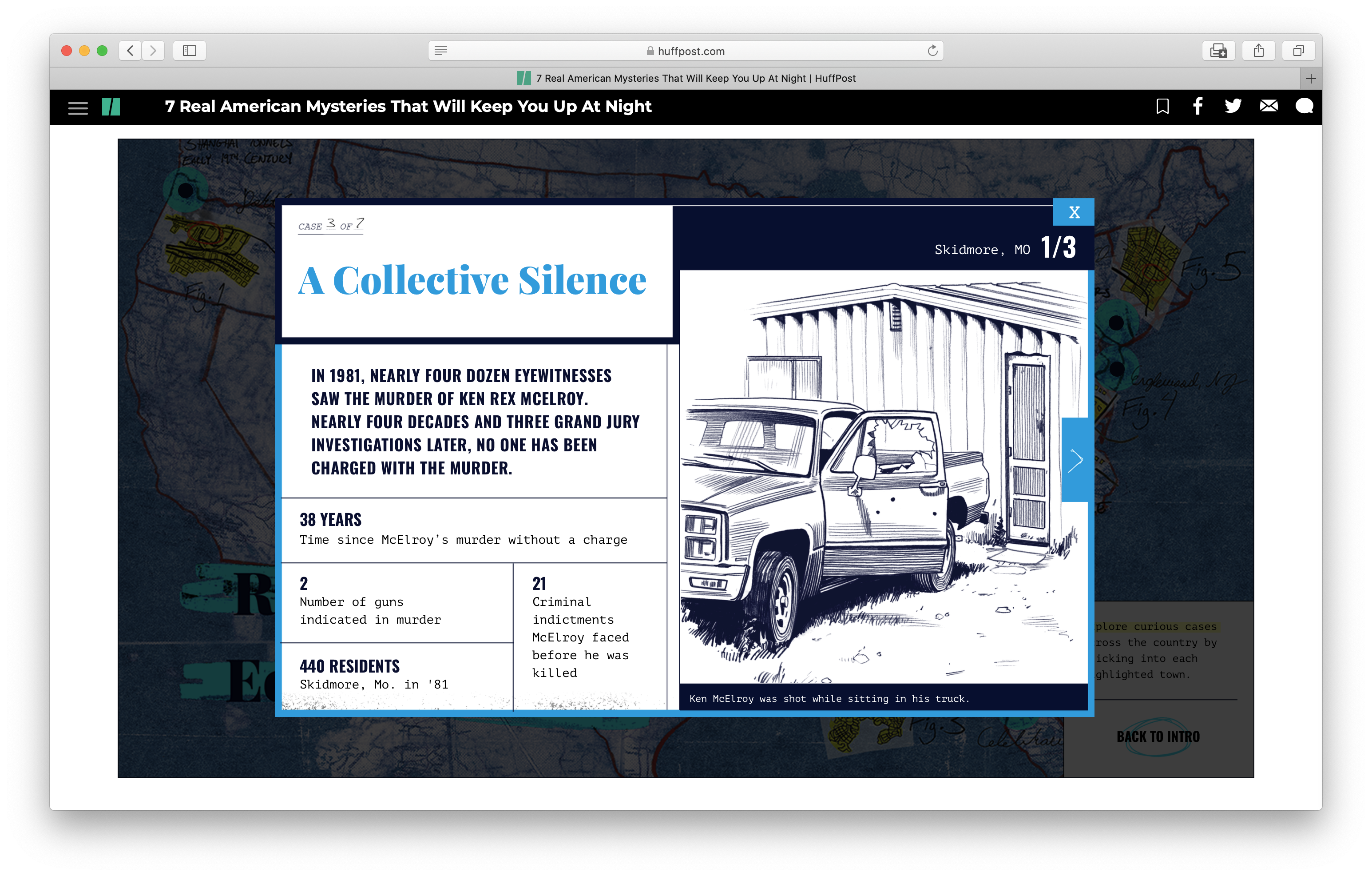Click the HuffPost logo icon
This screenshot has width=1372, height=876.
(x=111, y=107)
